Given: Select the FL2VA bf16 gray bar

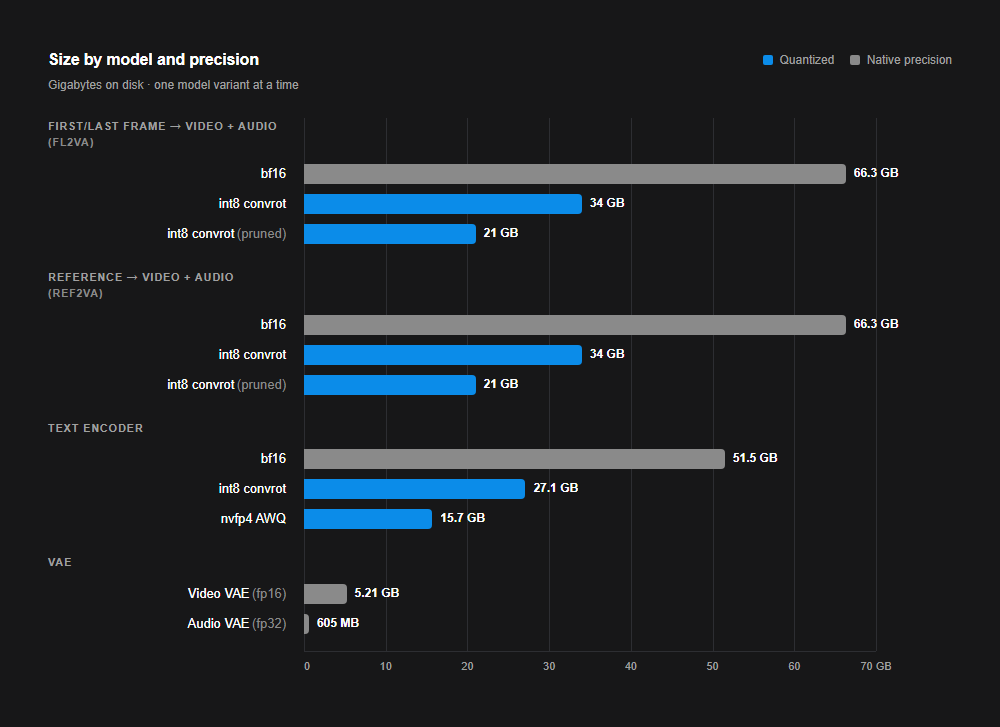Looking at the screenshot, I should tap(575, 173).
